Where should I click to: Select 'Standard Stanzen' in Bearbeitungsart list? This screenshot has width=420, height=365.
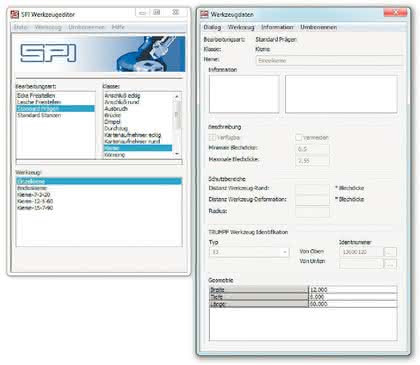tap(39, 115)
